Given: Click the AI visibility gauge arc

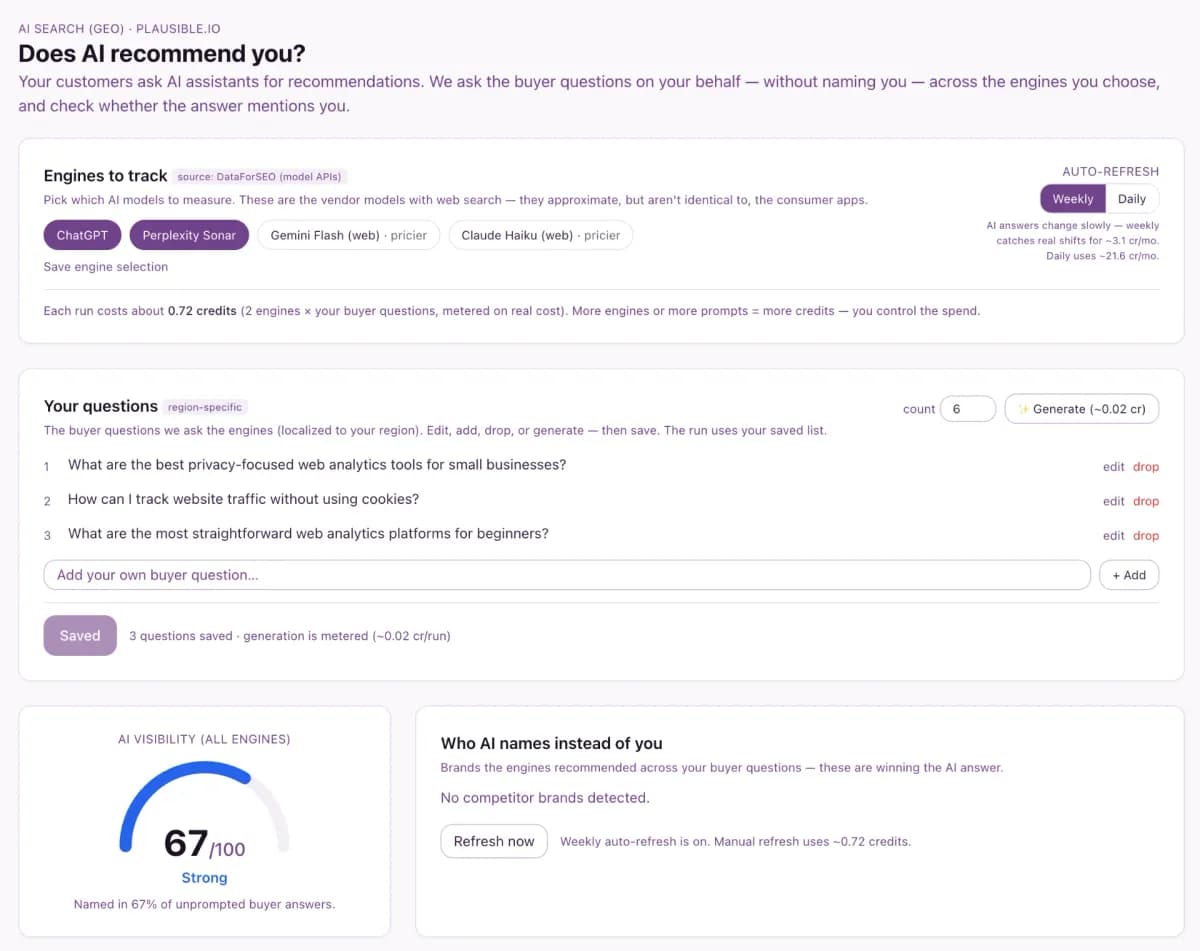Looking at the screenshot, I should (204, 806).
